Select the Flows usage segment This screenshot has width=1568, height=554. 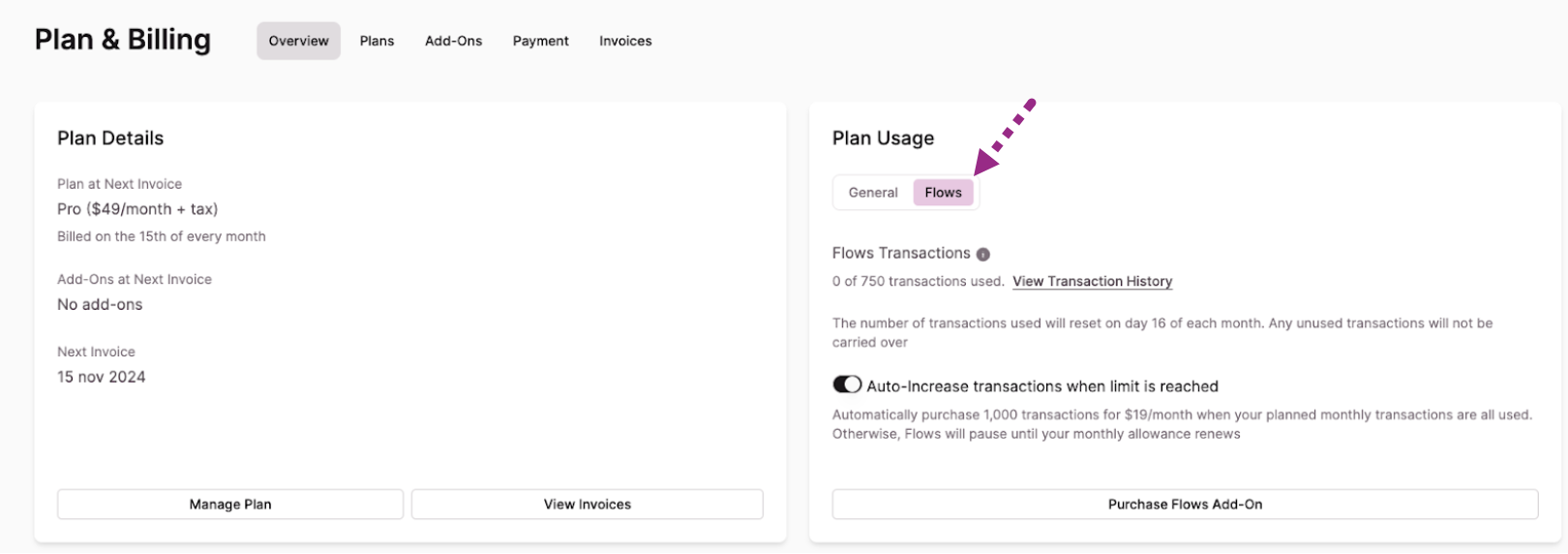pos(943,193)
